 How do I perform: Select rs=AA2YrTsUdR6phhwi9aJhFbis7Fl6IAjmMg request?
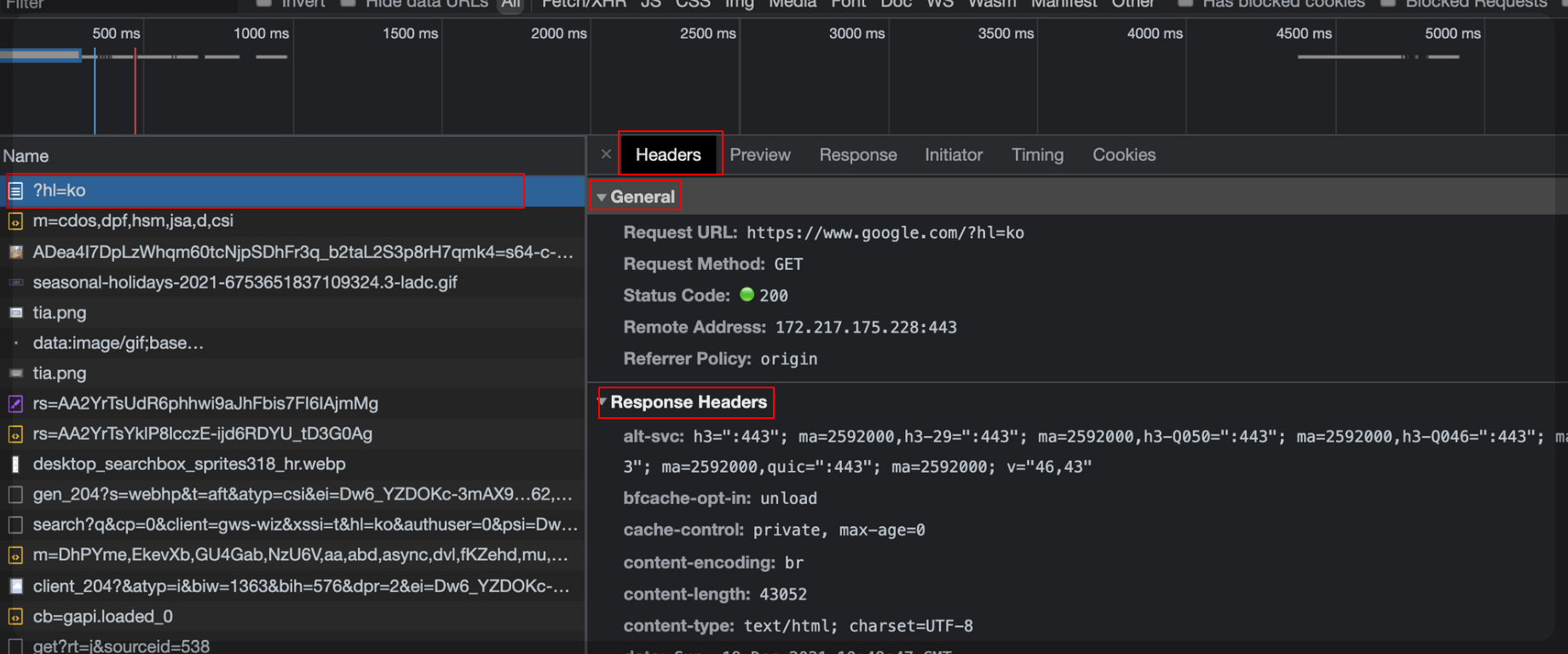(292, 404)
